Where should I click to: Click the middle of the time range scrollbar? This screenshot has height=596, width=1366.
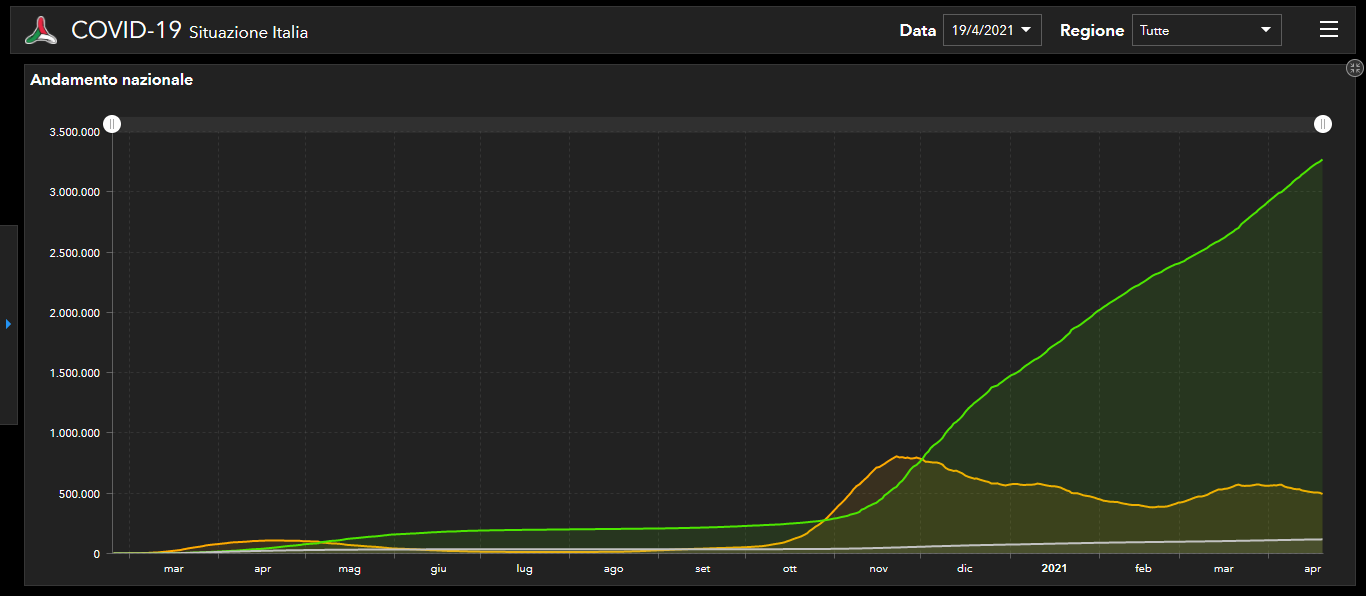pos(718,124)
